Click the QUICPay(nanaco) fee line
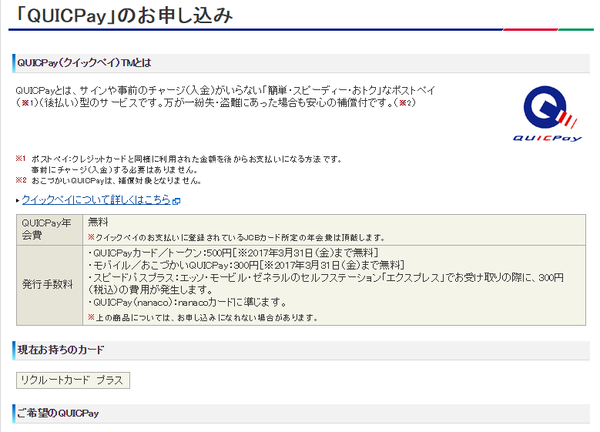Image resolution: width=600 pixels, height=432 pixels. 187,302
